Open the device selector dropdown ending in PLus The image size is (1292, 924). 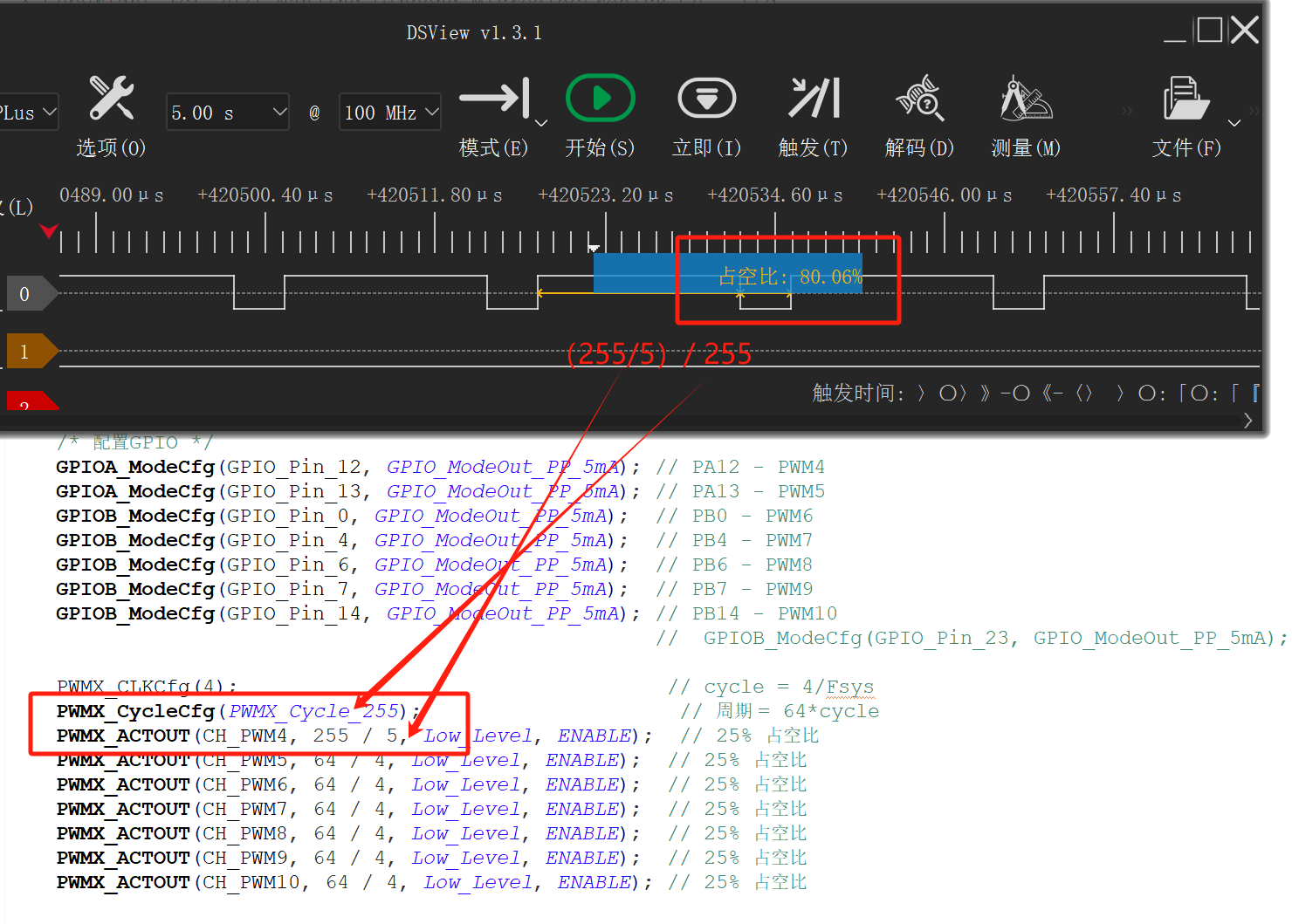[29, 113]
